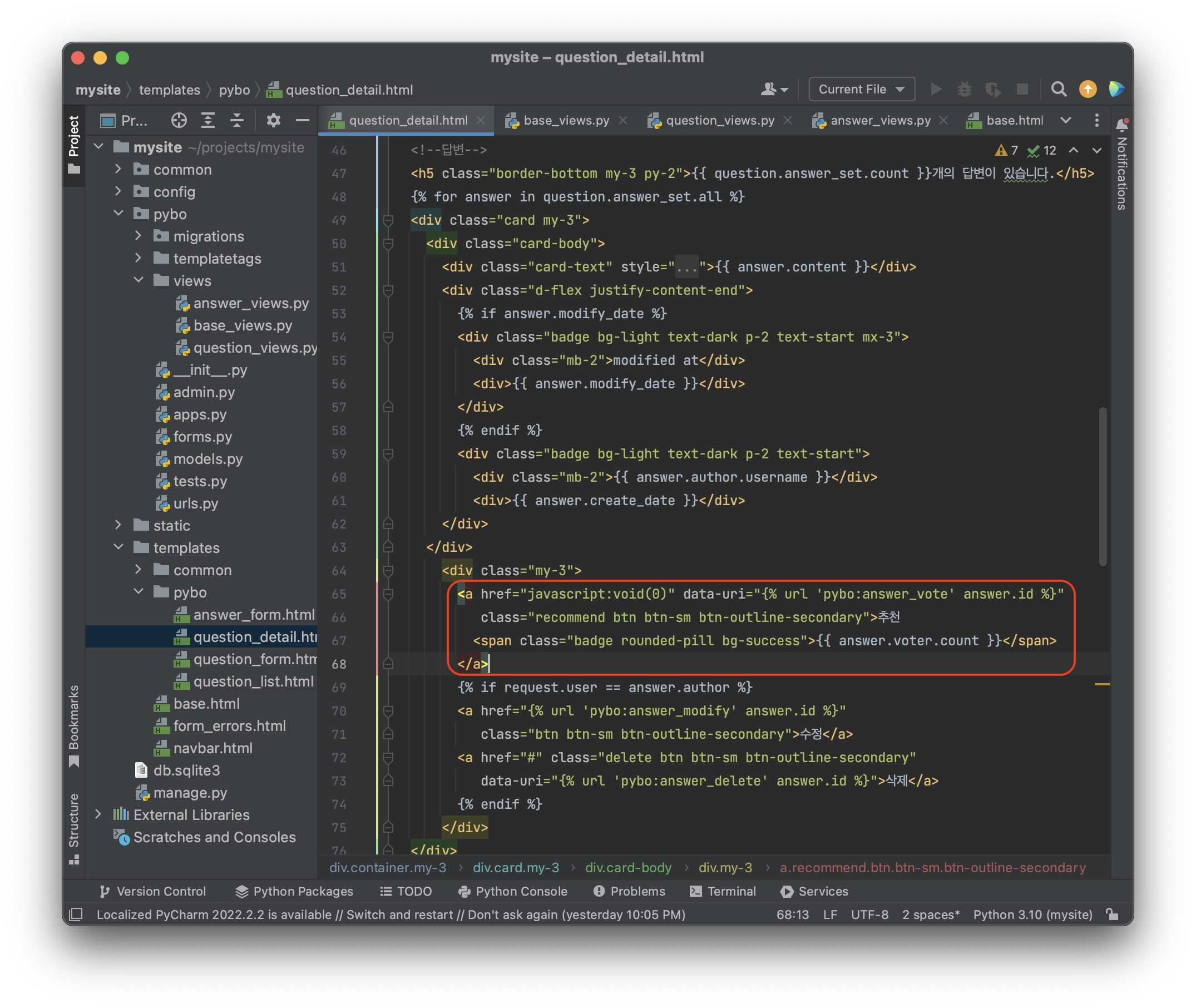Click the Collapse All icon in the Project panel
The width and height of the screenshot is (1196, 1008).
tap(236, 120)
